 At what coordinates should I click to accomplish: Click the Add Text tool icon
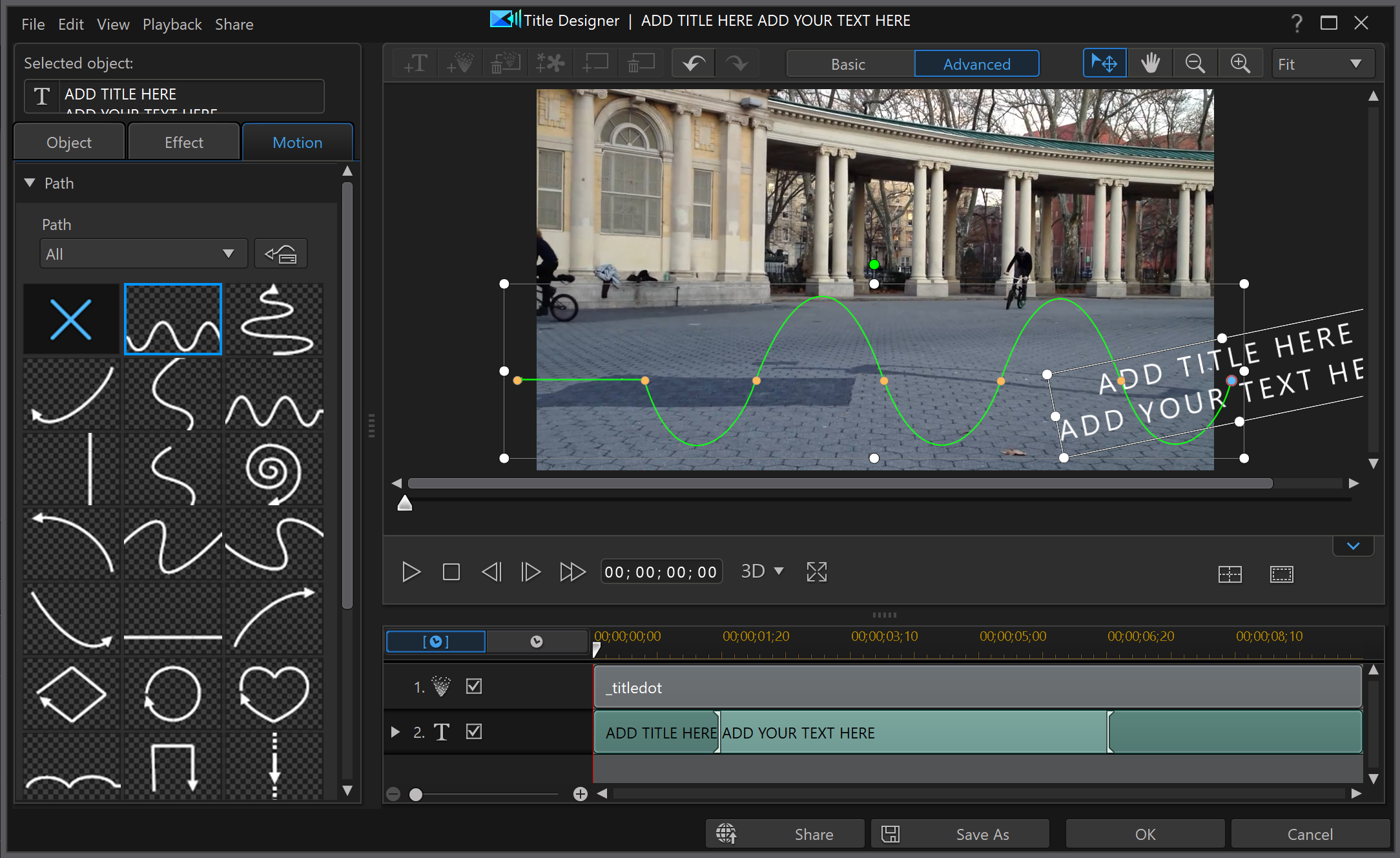click(x=415, y=63)
